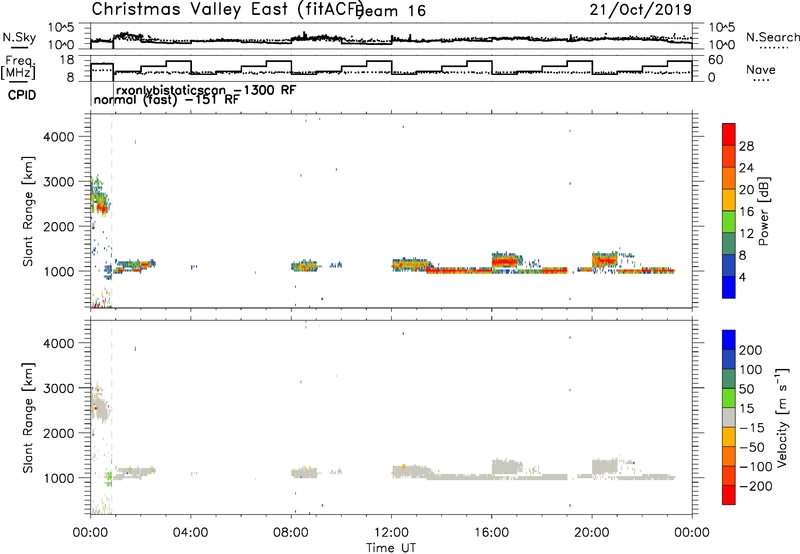The height and width of the screenshot is (554, 800).
Task: Click the normal (fast) -151 RF text
Action: pos(166,99)
